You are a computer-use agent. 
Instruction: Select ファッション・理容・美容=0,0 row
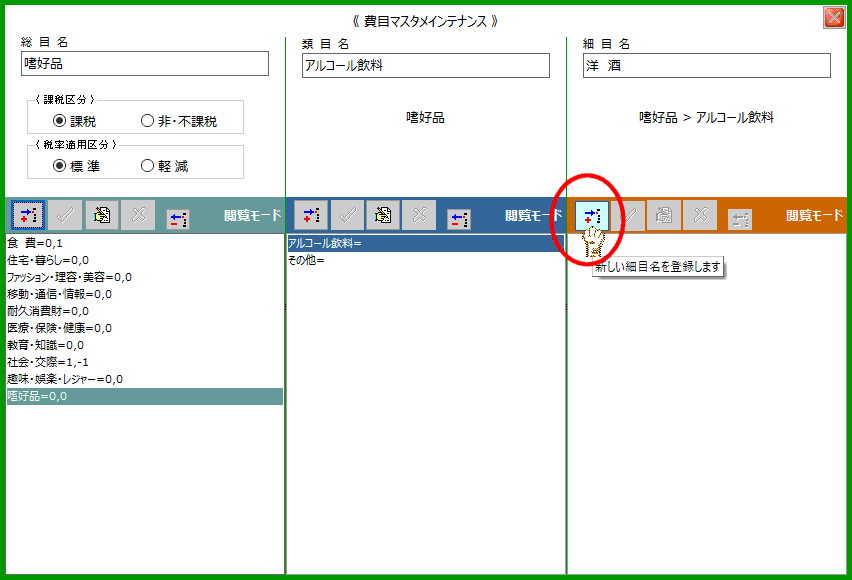pos(145,277)
